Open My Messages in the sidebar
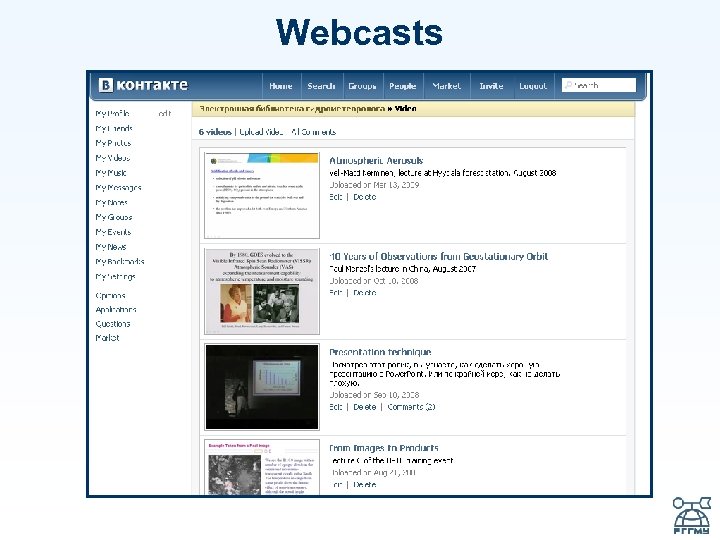 point(118,187)
